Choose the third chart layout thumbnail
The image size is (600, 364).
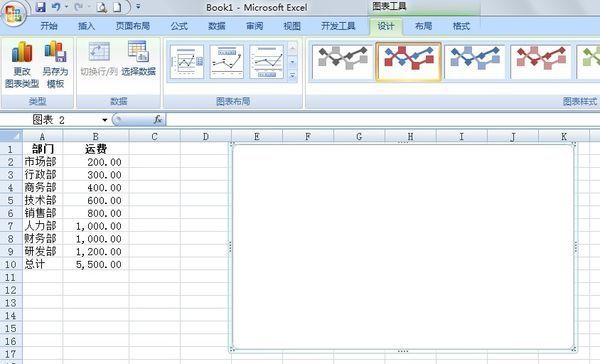tap(266, 62)
